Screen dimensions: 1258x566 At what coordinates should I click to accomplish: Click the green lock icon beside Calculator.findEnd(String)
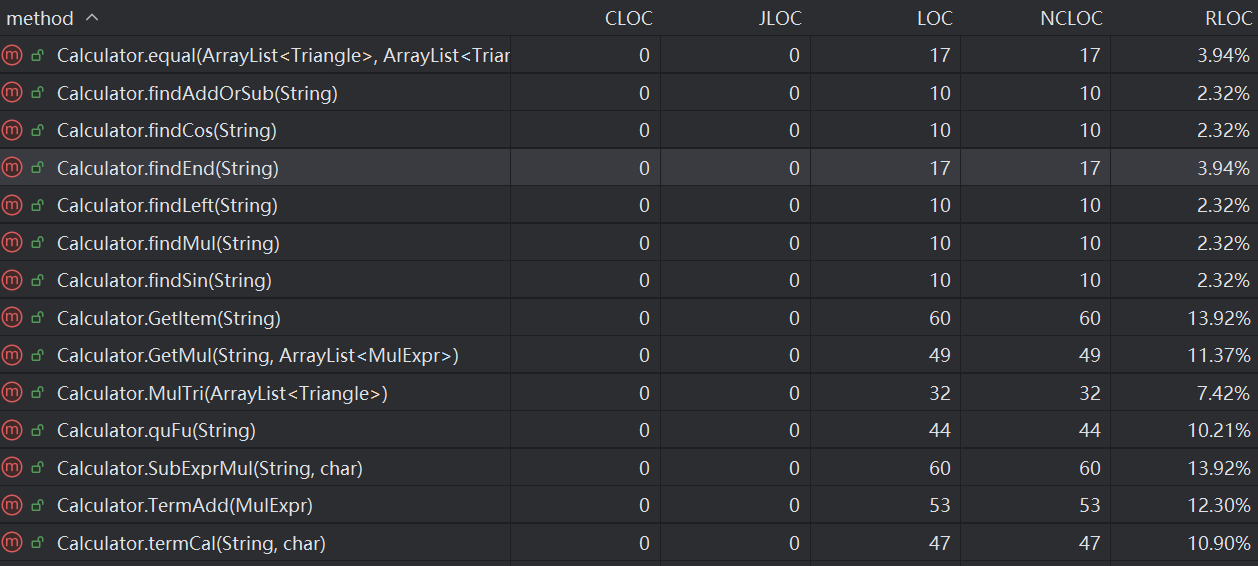point(37,168)
